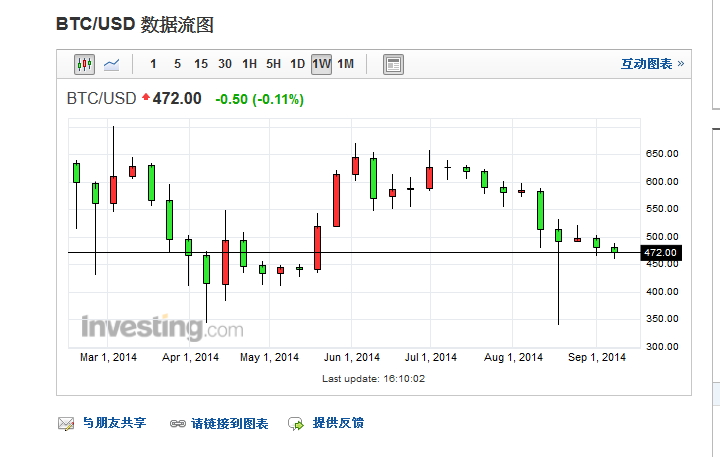Click the BTC/USD 数据流图 heading
720x457 pixels.
(x=135, y=24)
